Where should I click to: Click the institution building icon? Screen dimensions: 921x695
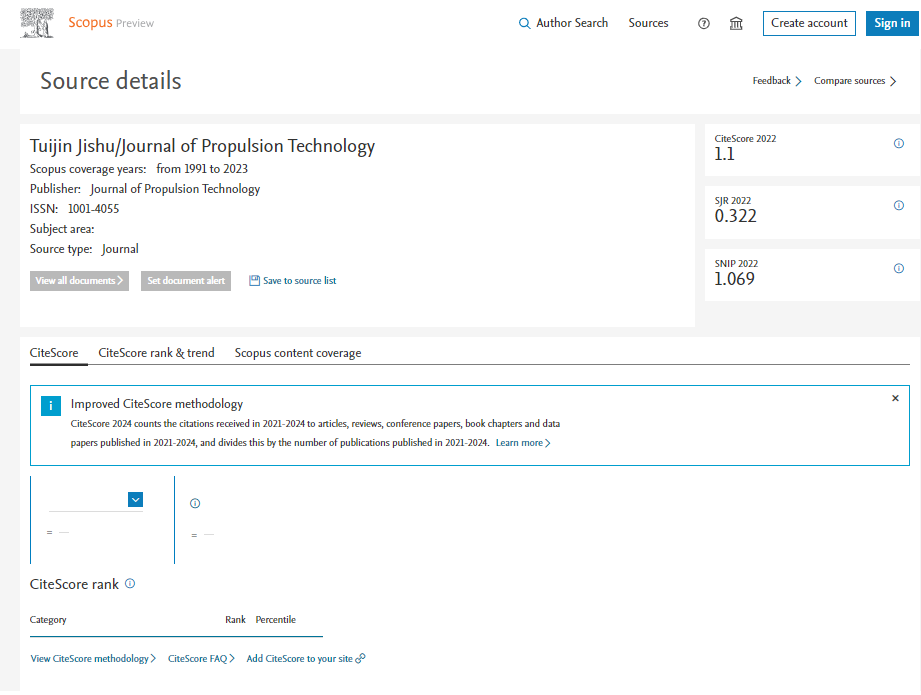click(x=736, y=24)
